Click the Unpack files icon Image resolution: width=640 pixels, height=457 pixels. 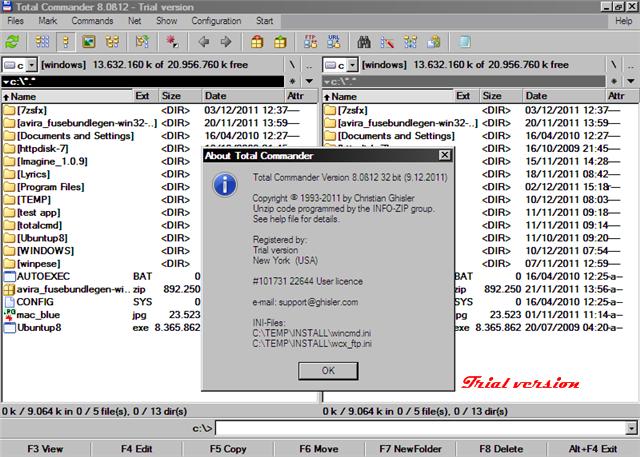[x=280, y=42]
